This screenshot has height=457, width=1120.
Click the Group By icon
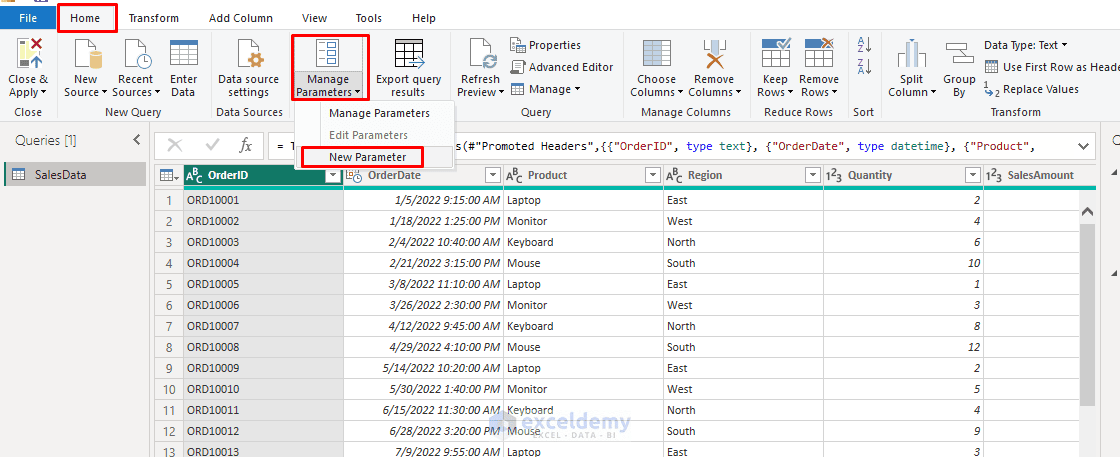pyautogui.click(x=959, y=54)
